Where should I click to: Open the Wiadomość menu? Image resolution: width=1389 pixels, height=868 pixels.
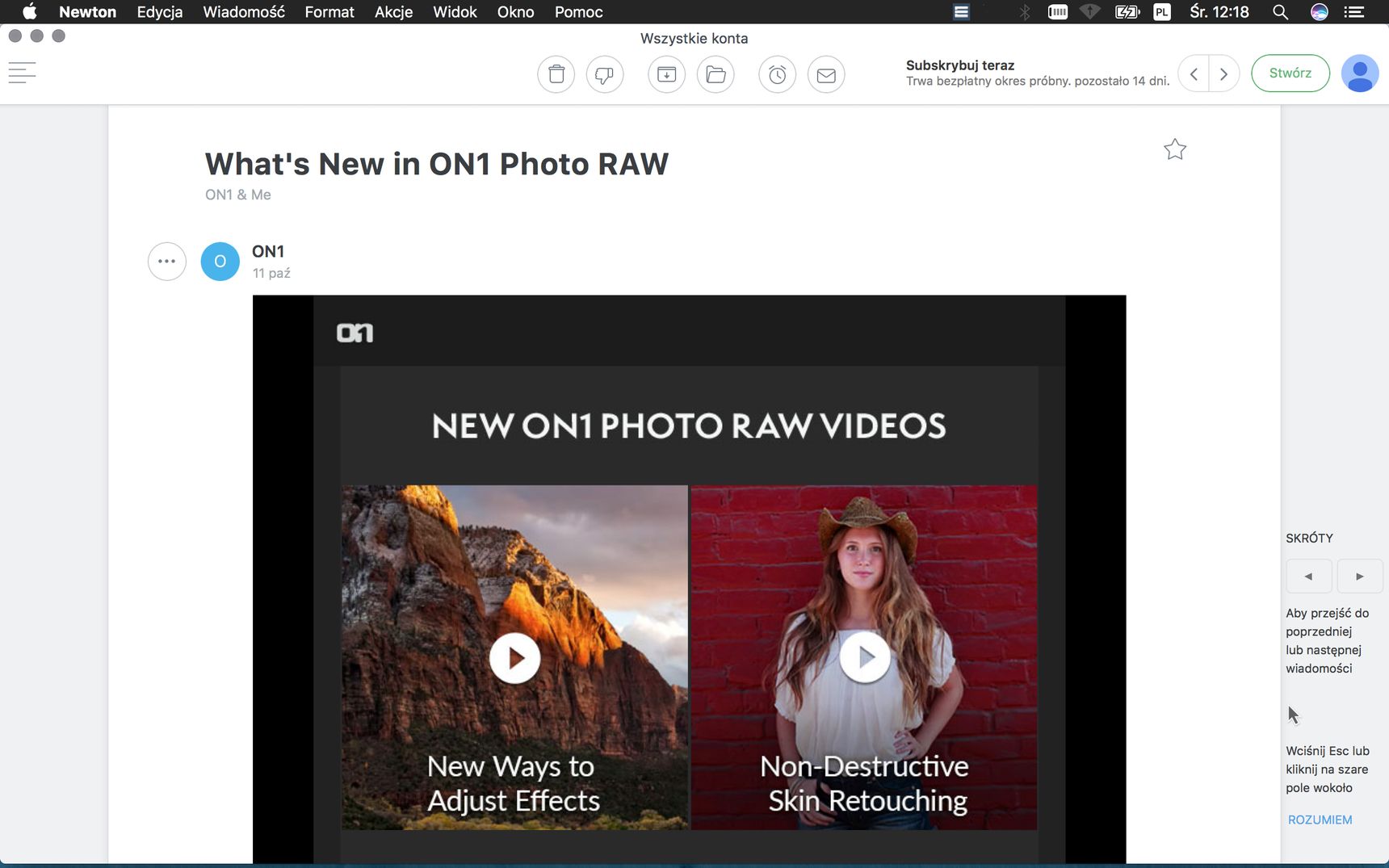[244, 12]
